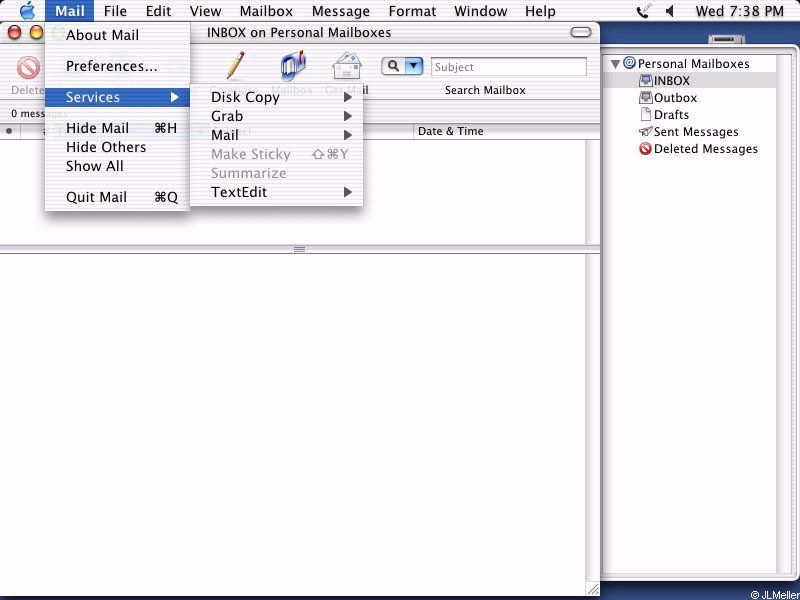Open Preferences... from the Mail menu
The height and width of the screenshot is (600, 800).
point(117,66)
